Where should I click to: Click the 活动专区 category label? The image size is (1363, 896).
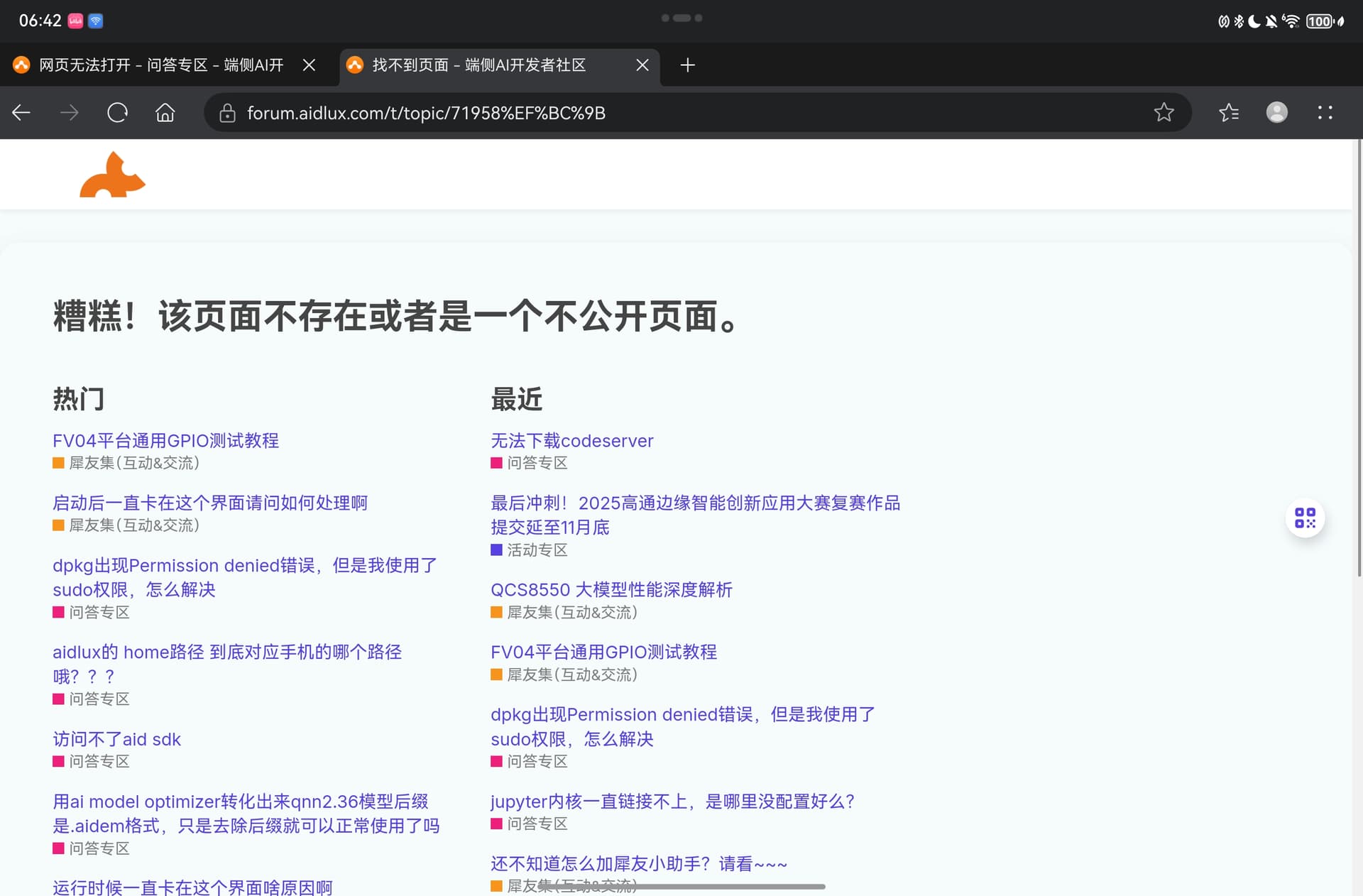coord(537,550)
